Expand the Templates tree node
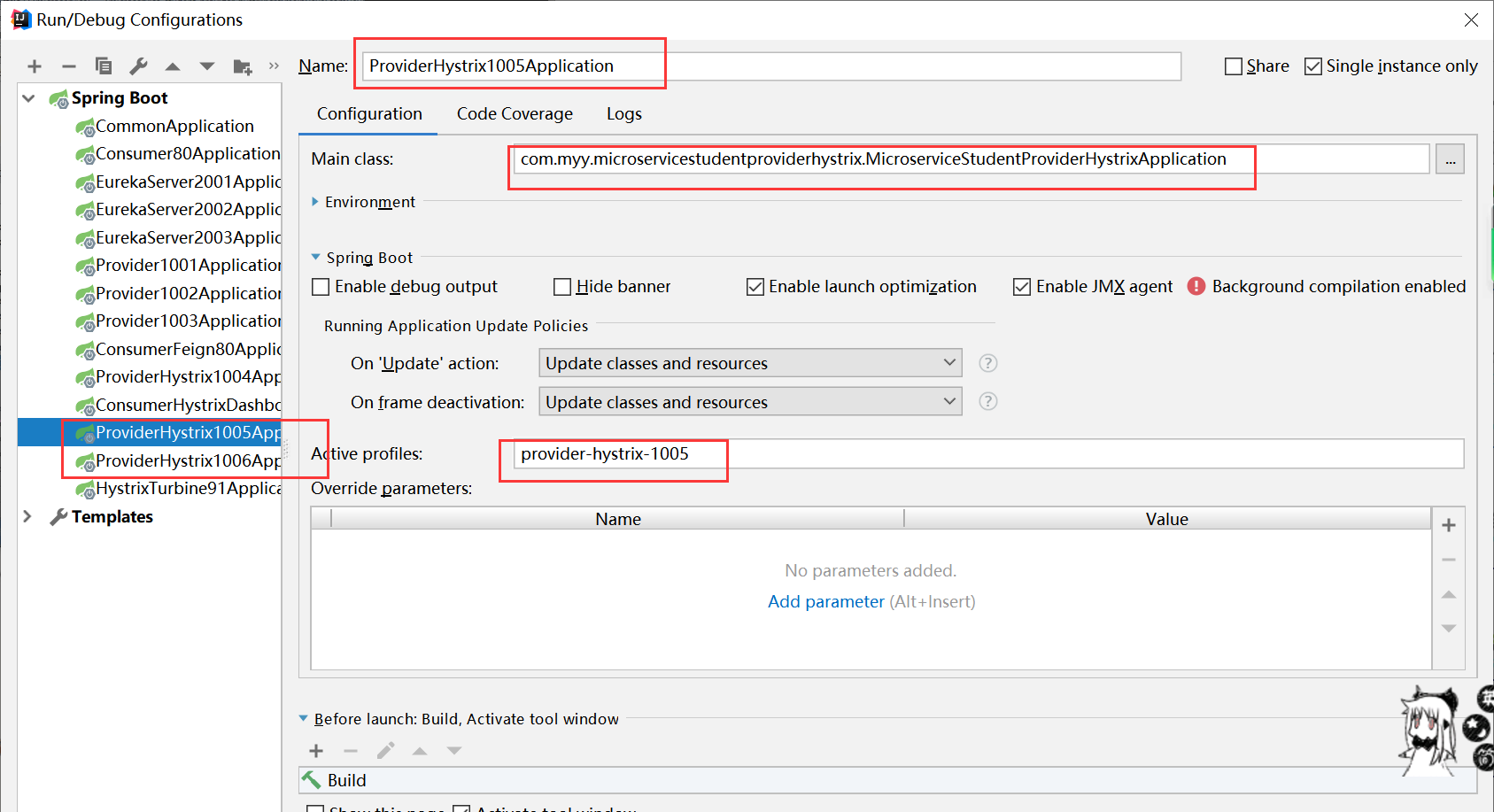1494x812 pixels. pos(27,516)
